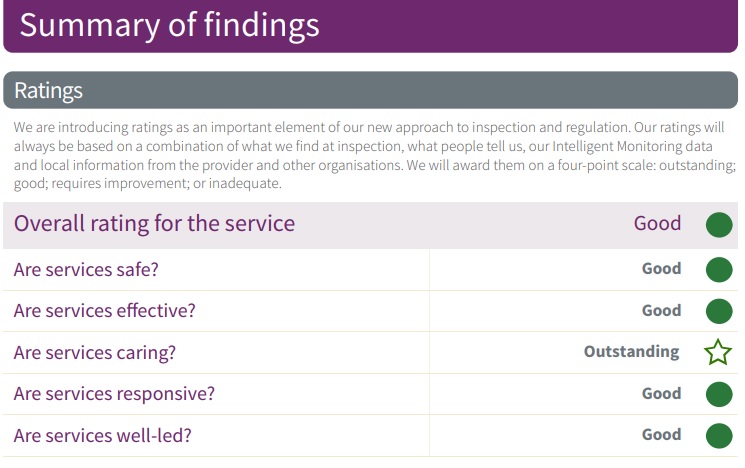Open the 'Are services caring?' row
The height and width of the screenshot is (468, 745).
[371, 353]
